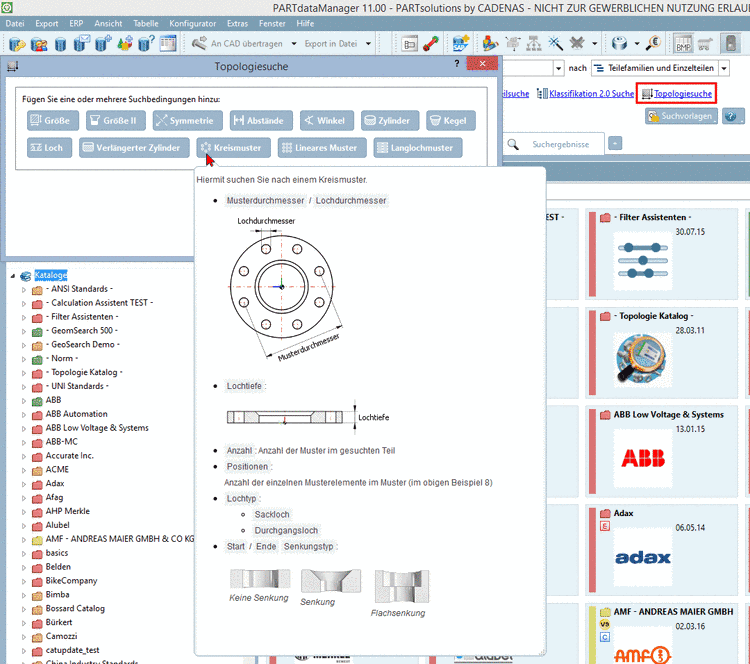Viewport: 750px width, 664px height.
Task: Click the colorful person icon next to SAP
Action: pyautogui.click(x=490, y=44)
